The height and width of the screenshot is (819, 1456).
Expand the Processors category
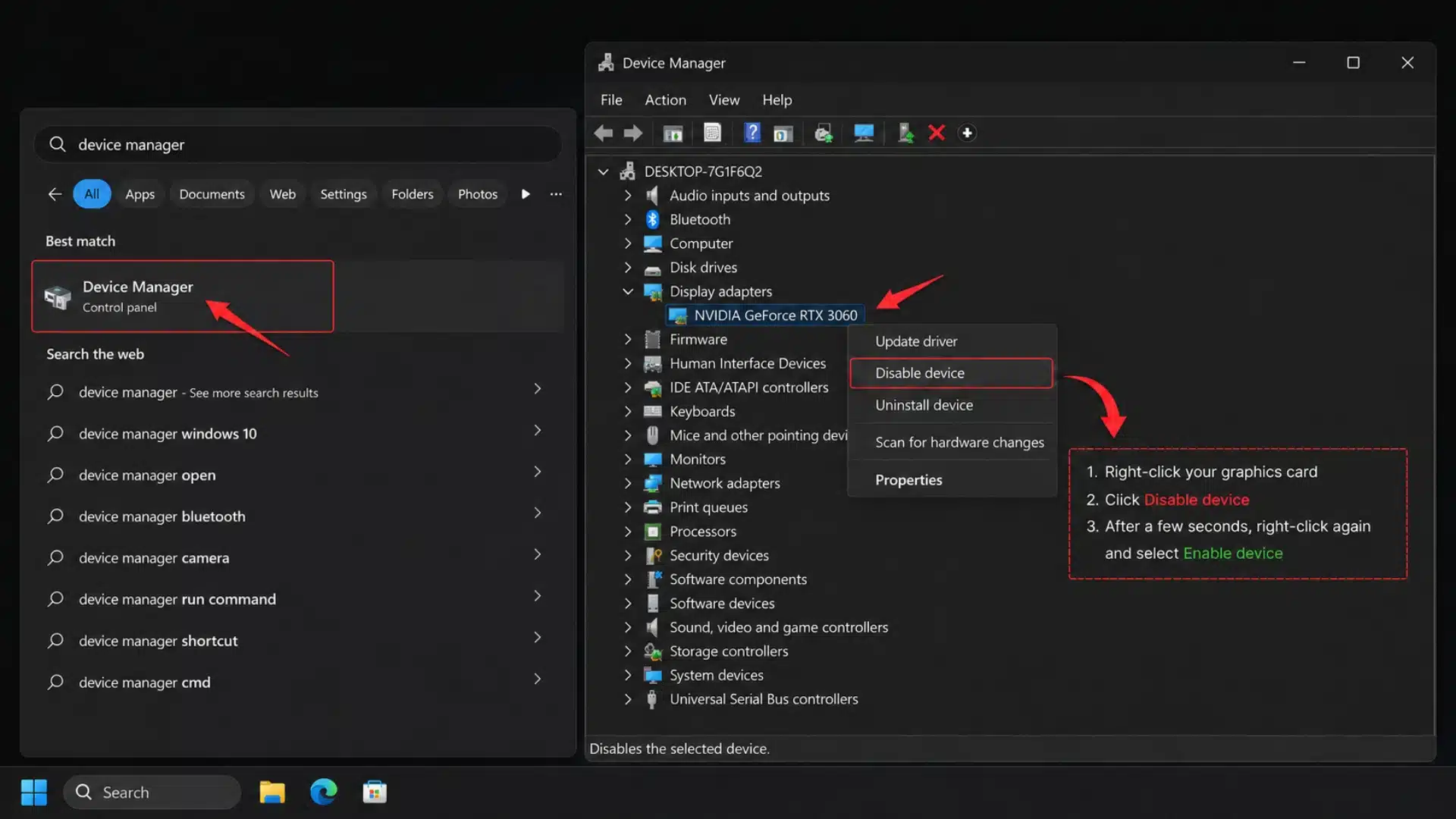(628, 532)
